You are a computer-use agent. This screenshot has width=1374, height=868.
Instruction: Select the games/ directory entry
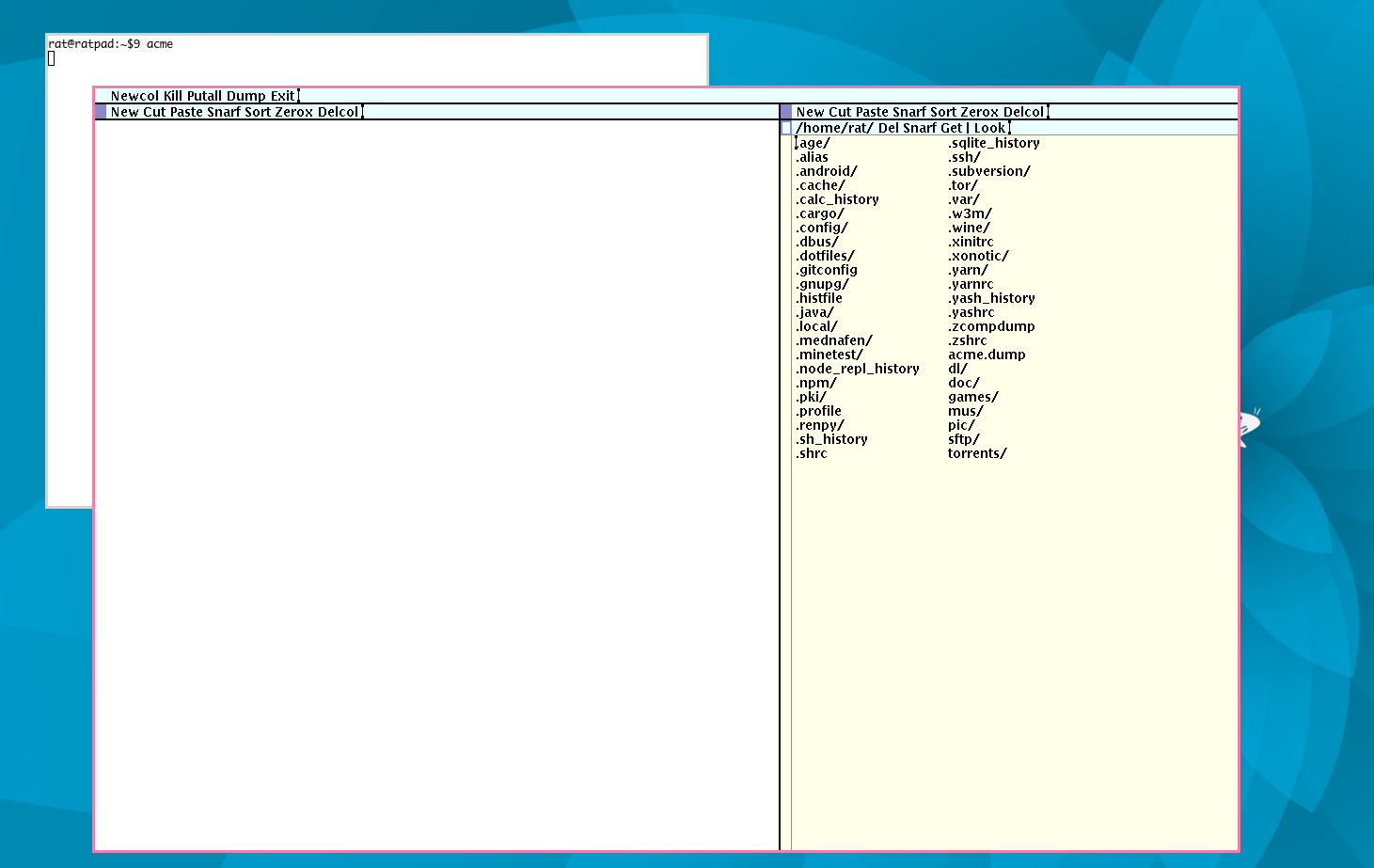[x=973, y=397]
